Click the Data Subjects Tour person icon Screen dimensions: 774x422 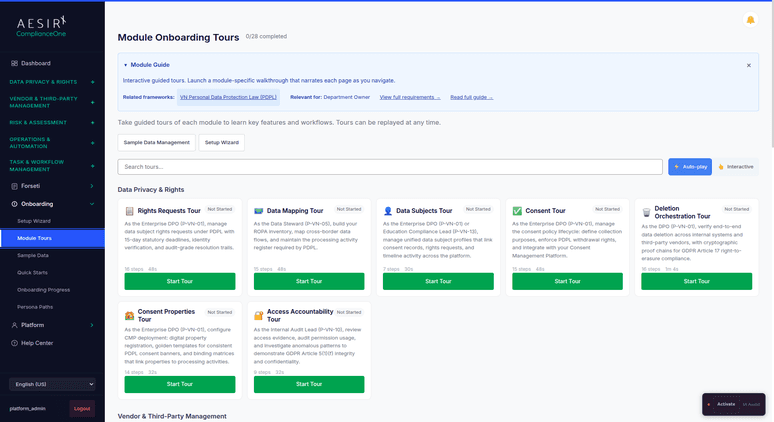388,211
